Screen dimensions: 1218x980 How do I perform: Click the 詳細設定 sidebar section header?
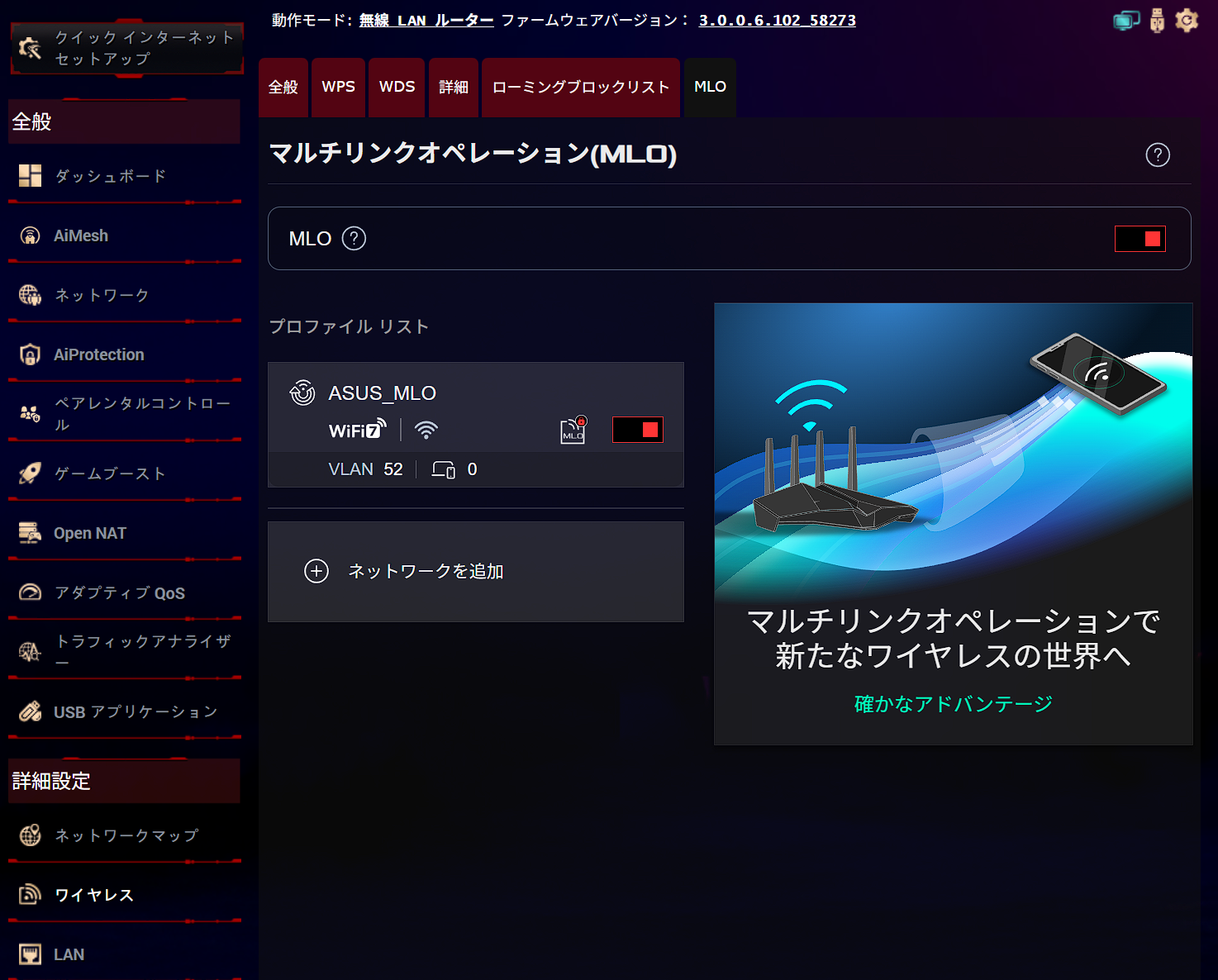(124, 781)
